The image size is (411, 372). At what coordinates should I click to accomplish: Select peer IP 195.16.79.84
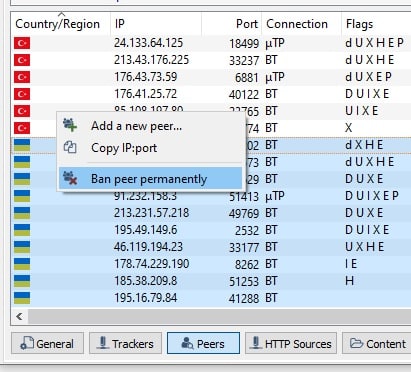(146, 298)
